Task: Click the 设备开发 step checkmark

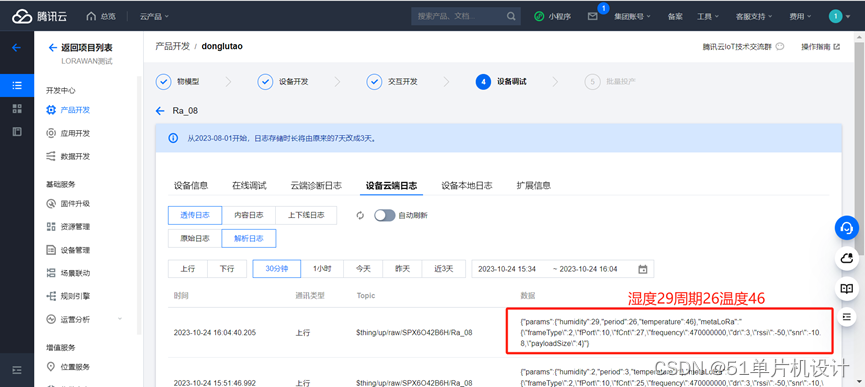Action: point(265,82)
